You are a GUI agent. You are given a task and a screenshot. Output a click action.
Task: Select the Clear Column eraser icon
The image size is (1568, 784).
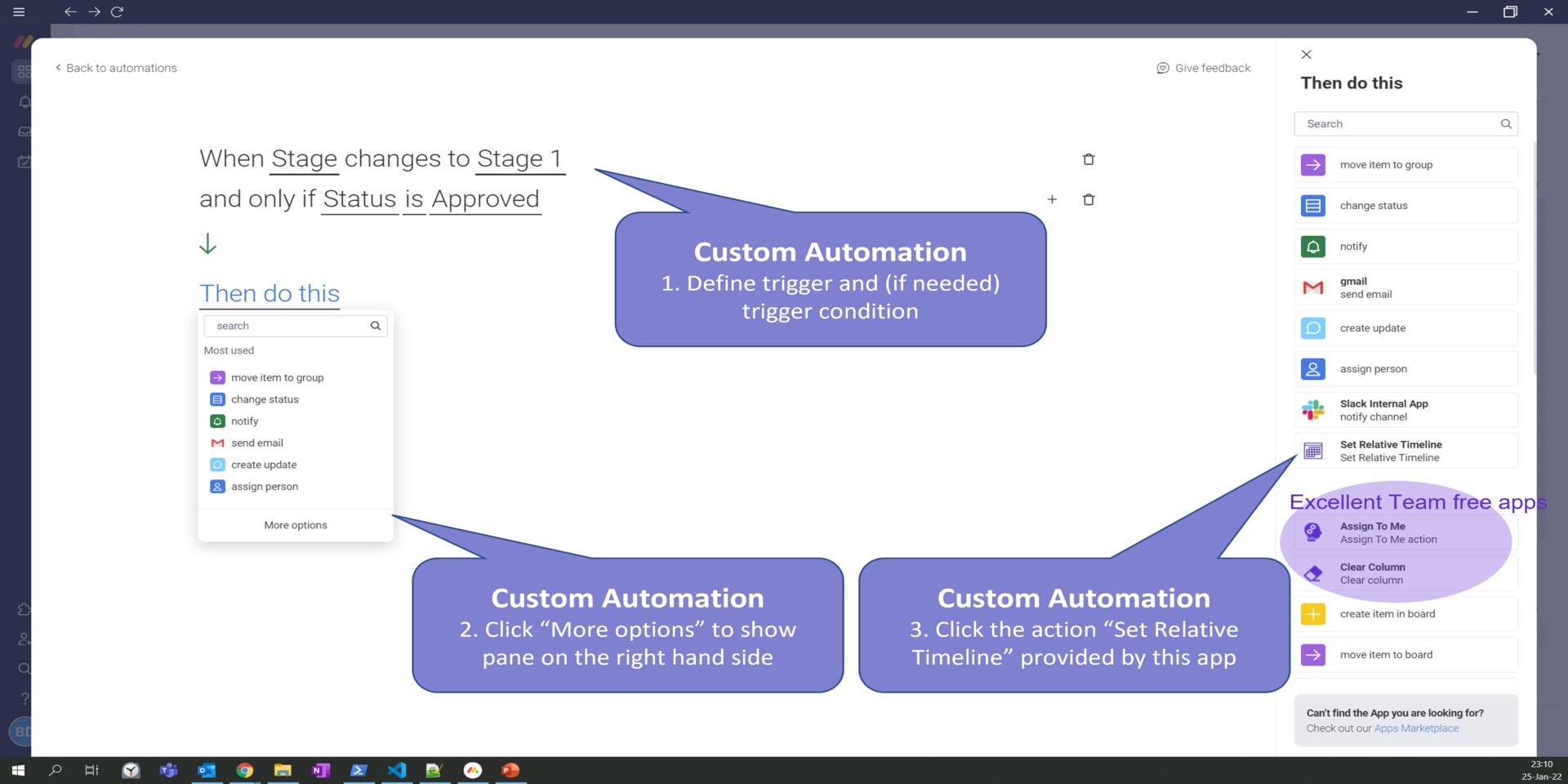(1312, 573)
